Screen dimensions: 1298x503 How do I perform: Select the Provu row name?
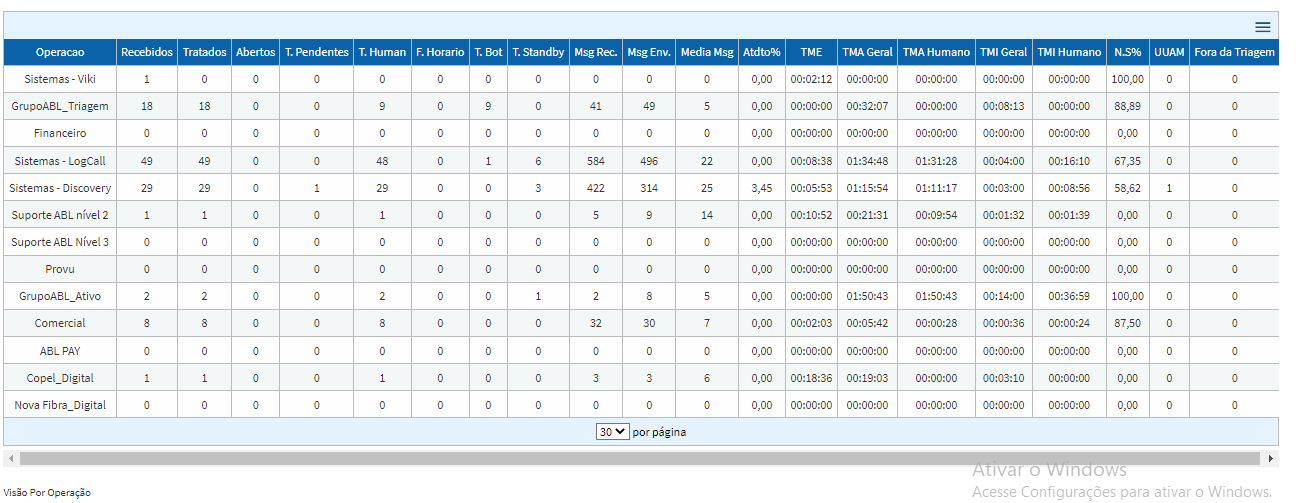click(60, 269)
